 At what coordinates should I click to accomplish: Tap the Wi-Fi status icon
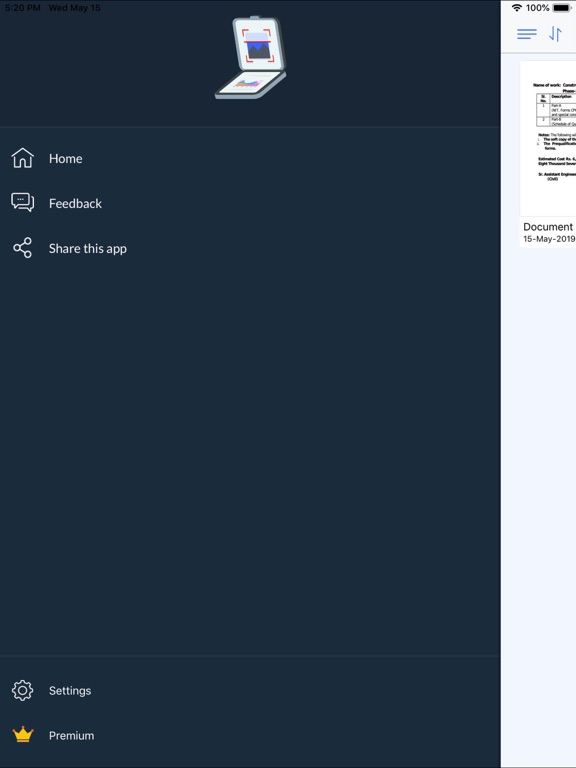517,8
